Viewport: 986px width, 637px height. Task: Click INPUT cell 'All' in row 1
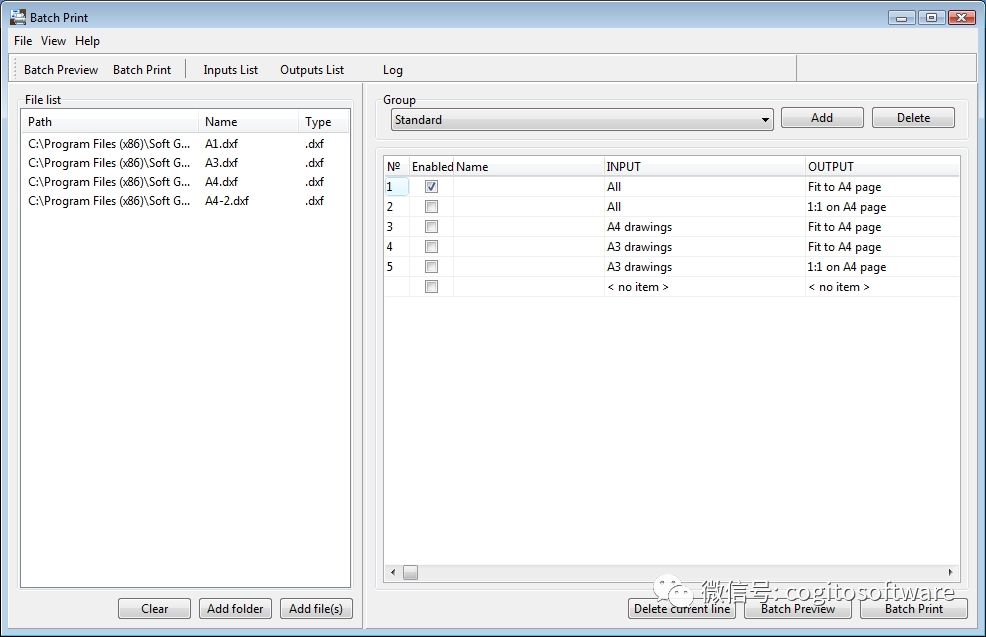point(704,187)
